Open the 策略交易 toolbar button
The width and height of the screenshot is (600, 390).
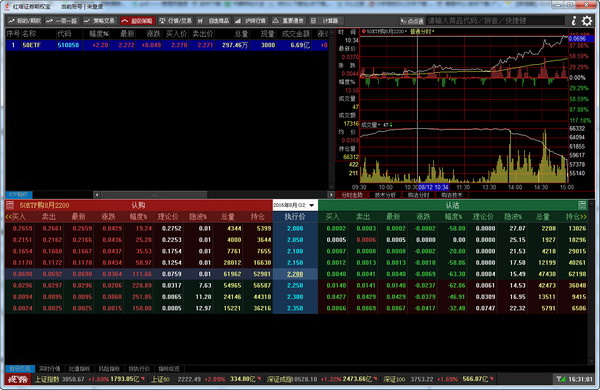click(99, 21)
